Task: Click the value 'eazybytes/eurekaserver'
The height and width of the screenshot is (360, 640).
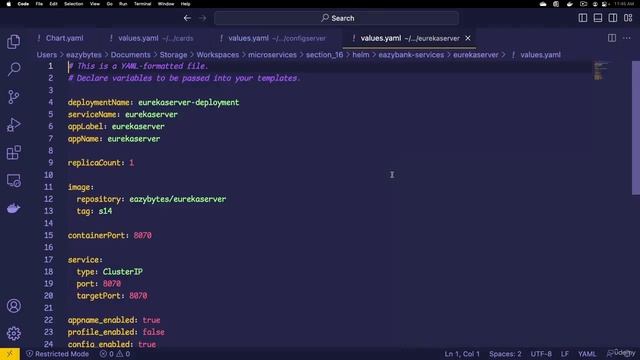Action: [x=178, y=199]
